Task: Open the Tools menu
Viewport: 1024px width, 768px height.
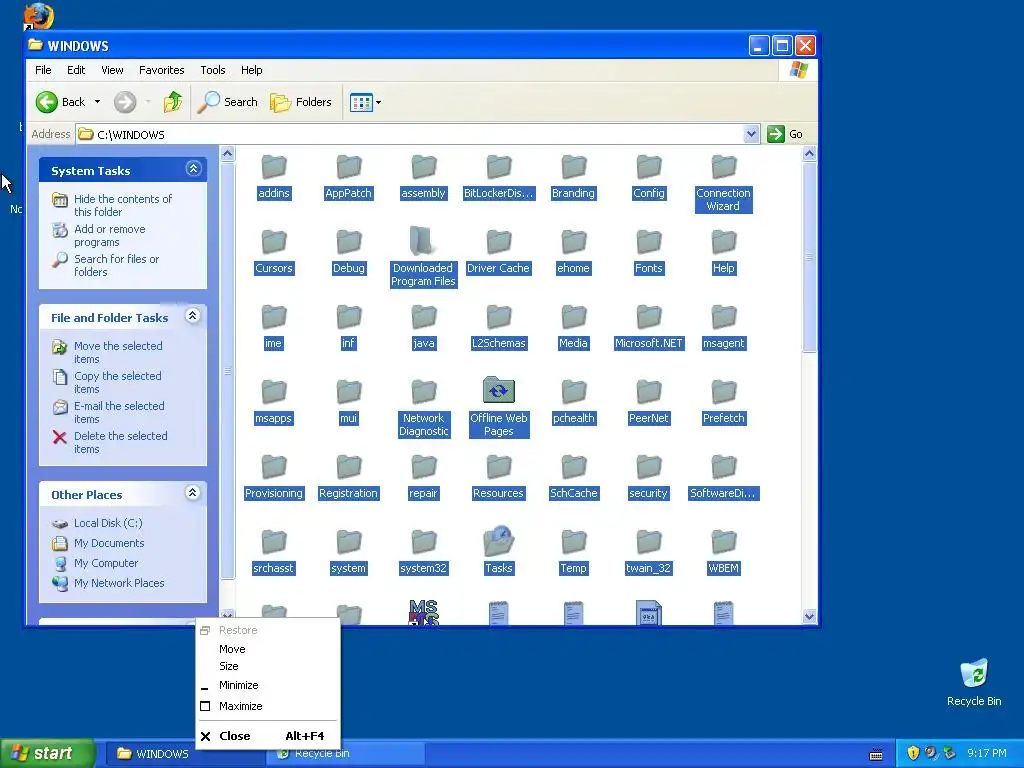Action: [213, 70]
